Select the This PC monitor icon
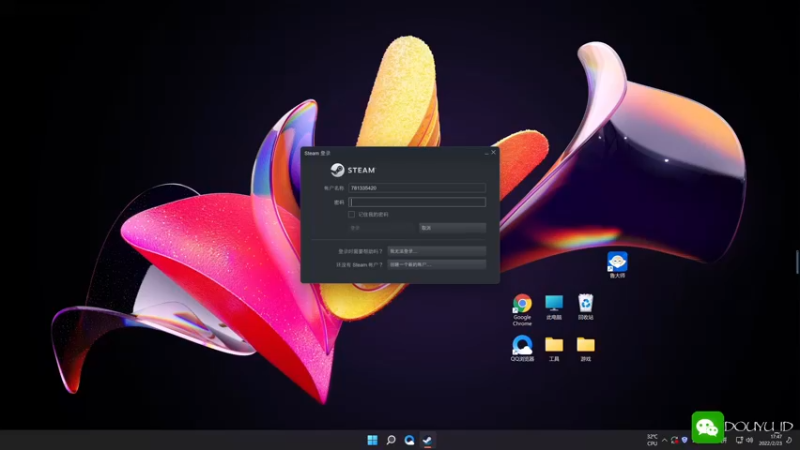This screenshot has height=450, width=800. (554, 307)
